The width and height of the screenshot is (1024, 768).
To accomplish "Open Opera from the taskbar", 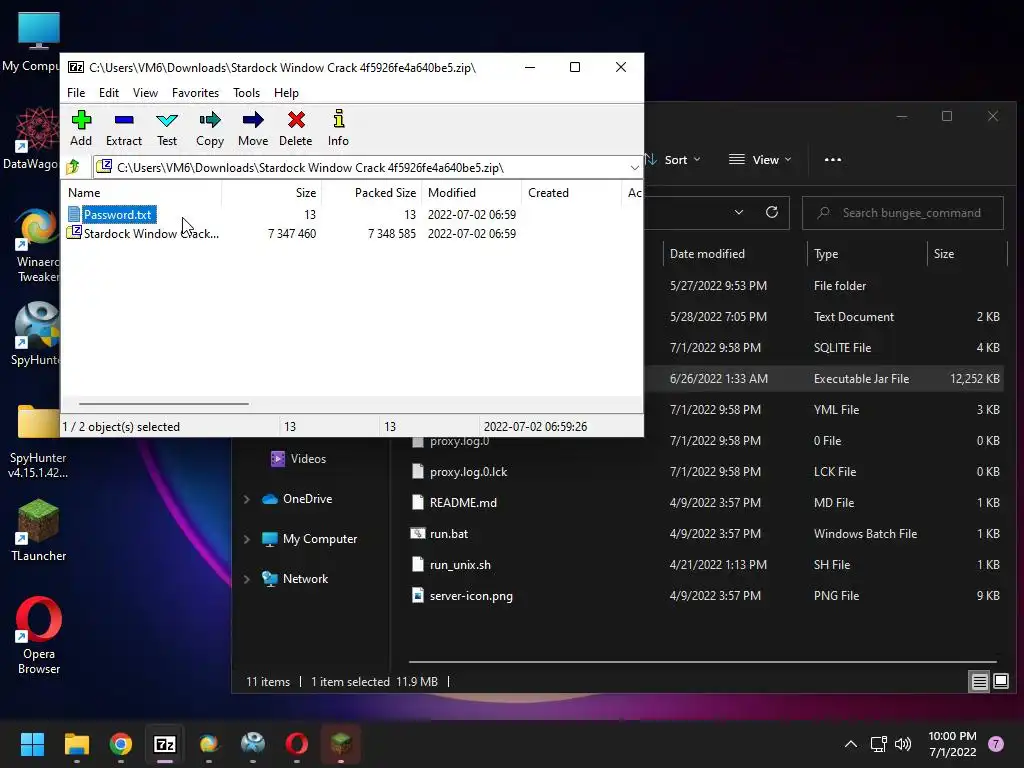I will pyautogui.click(x=296, y=744).
